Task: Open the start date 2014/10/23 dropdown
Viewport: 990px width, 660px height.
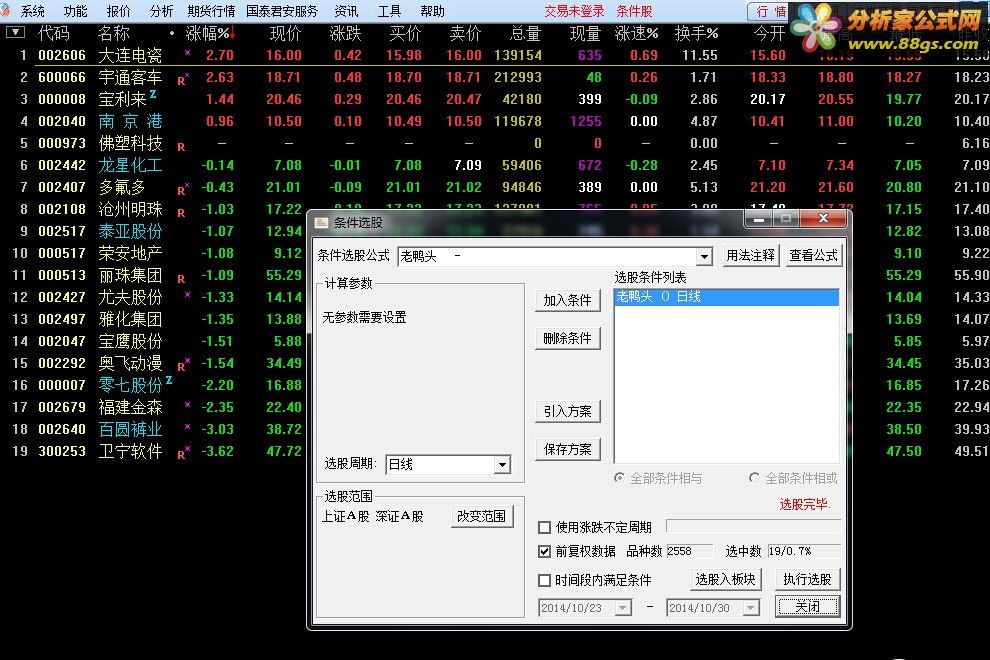Action: [x=623, y=608]
